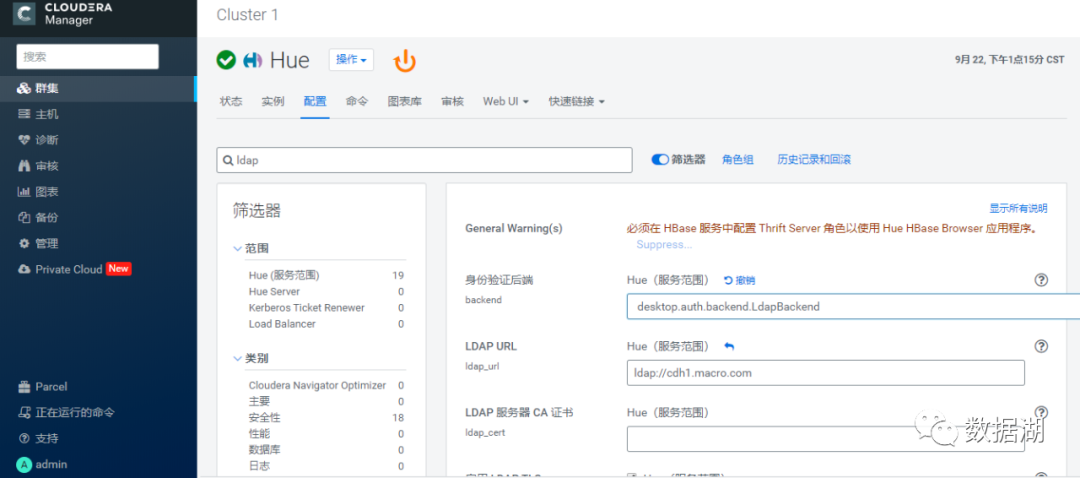The height and width of the screenshot is (478, 1080).
Task: Open the Cluster 1 breadcrumb
Action: click(x=248, y=14)
